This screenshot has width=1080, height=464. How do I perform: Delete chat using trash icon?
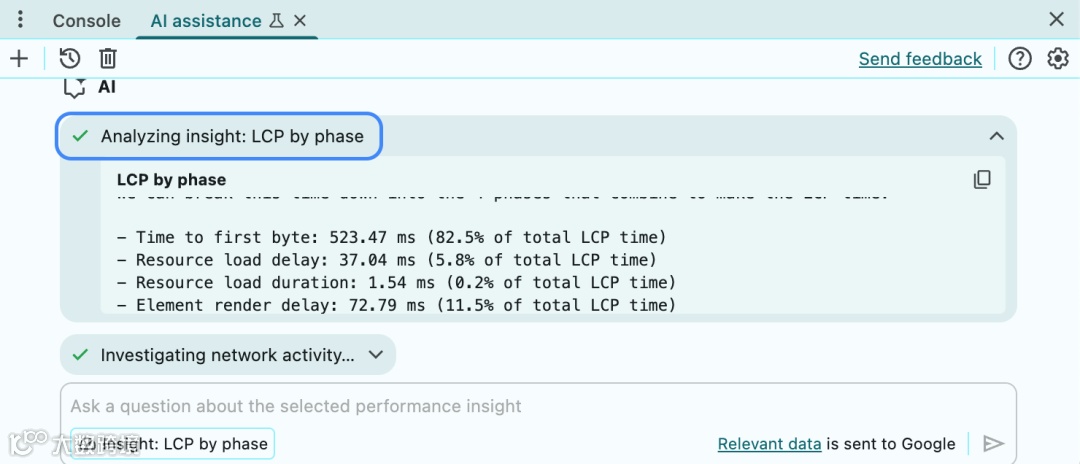108,59
